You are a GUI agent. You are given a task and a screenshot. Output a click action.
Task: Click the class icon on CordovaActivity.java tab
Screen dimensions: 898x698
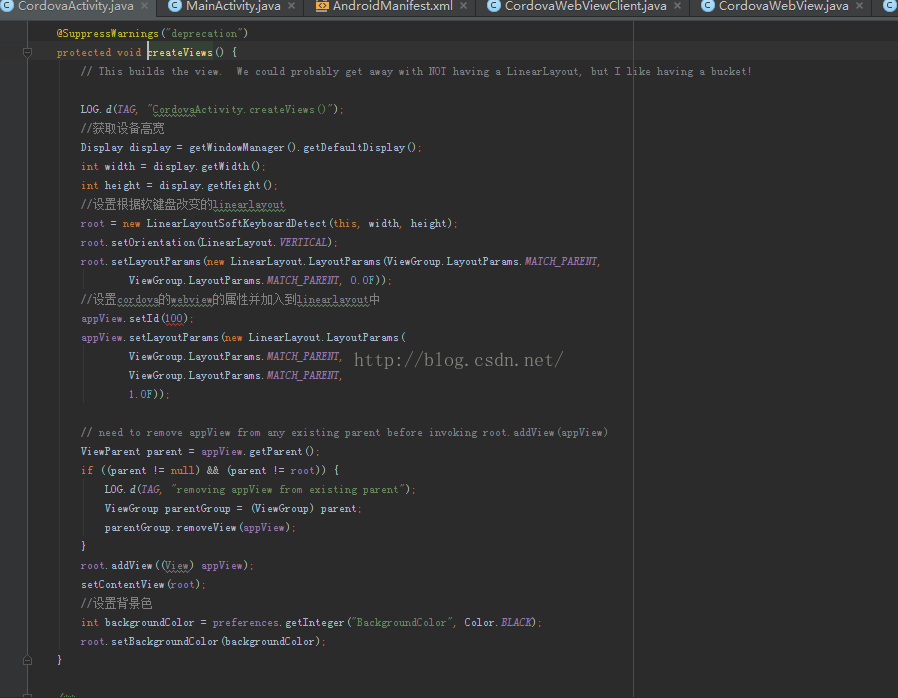(7, 6)
